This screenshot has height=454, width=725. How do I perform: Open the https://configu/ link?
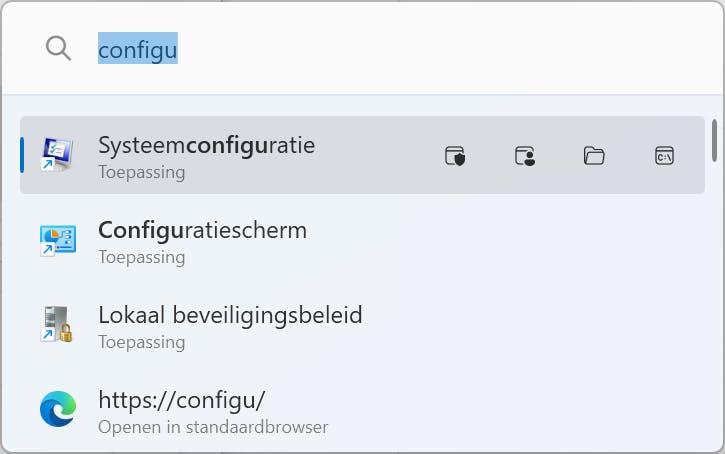181,400
